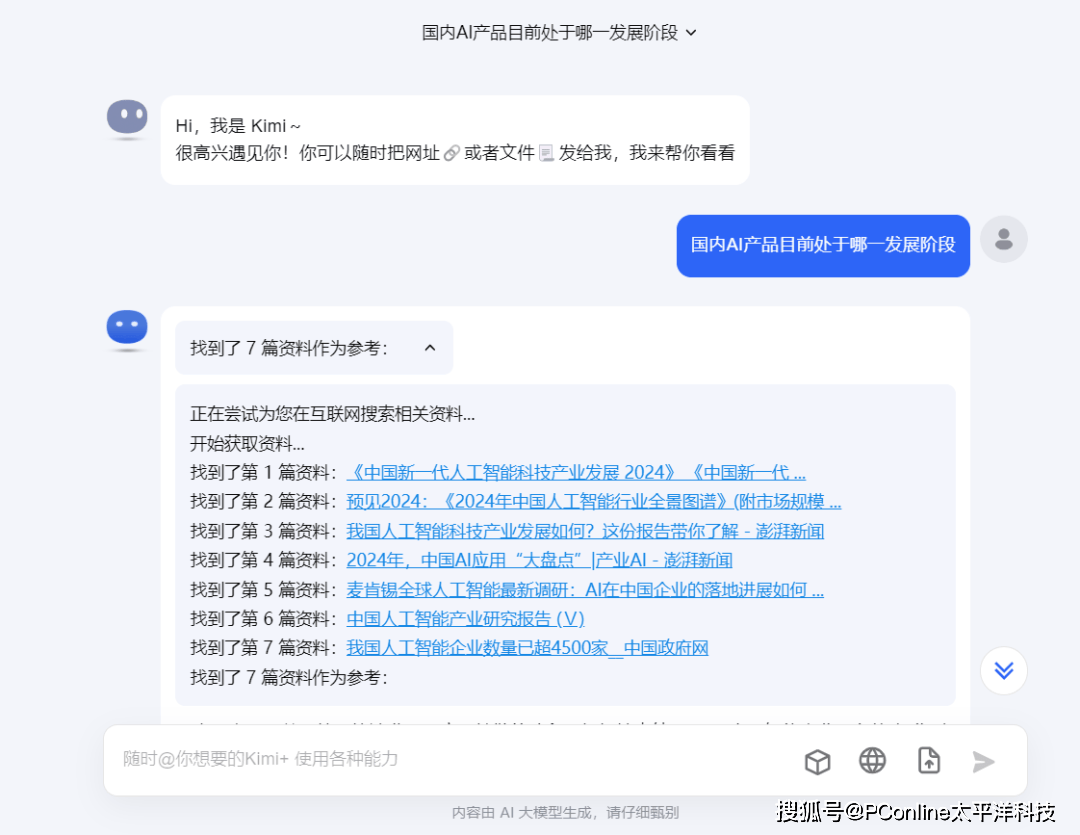Open link 《中国新一代人工智能科技产业发展 2024》
The image size is (1080, 835).
point(575,473)
